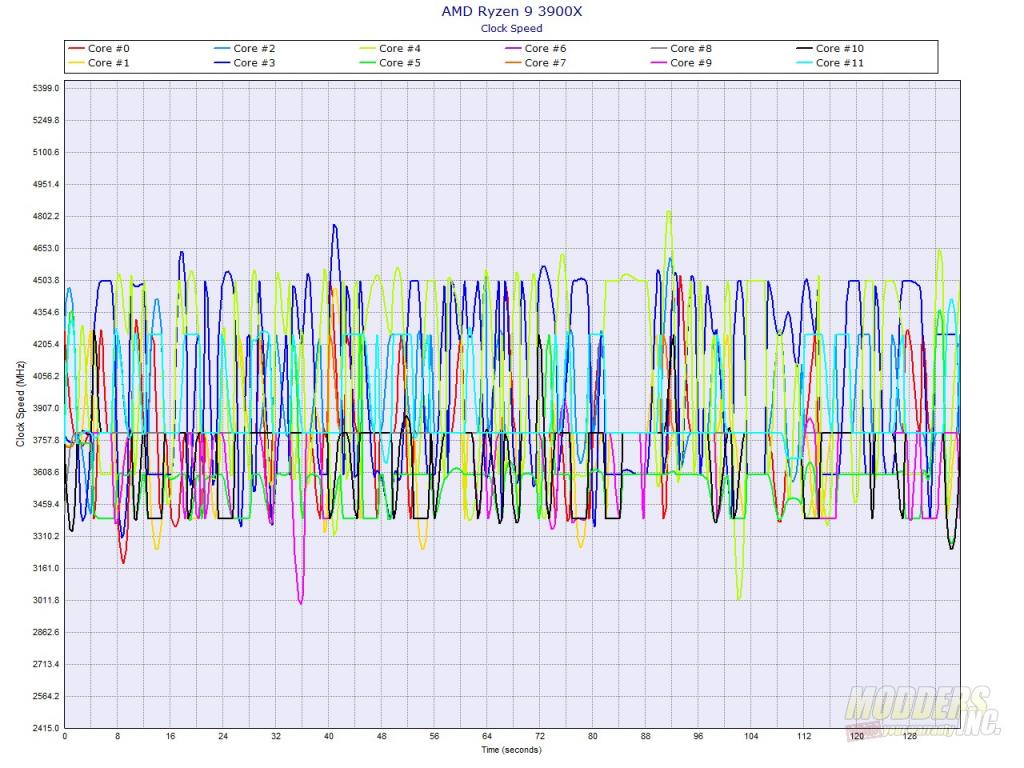Click the horizontal axis title "Time (seconds)"

511,750
